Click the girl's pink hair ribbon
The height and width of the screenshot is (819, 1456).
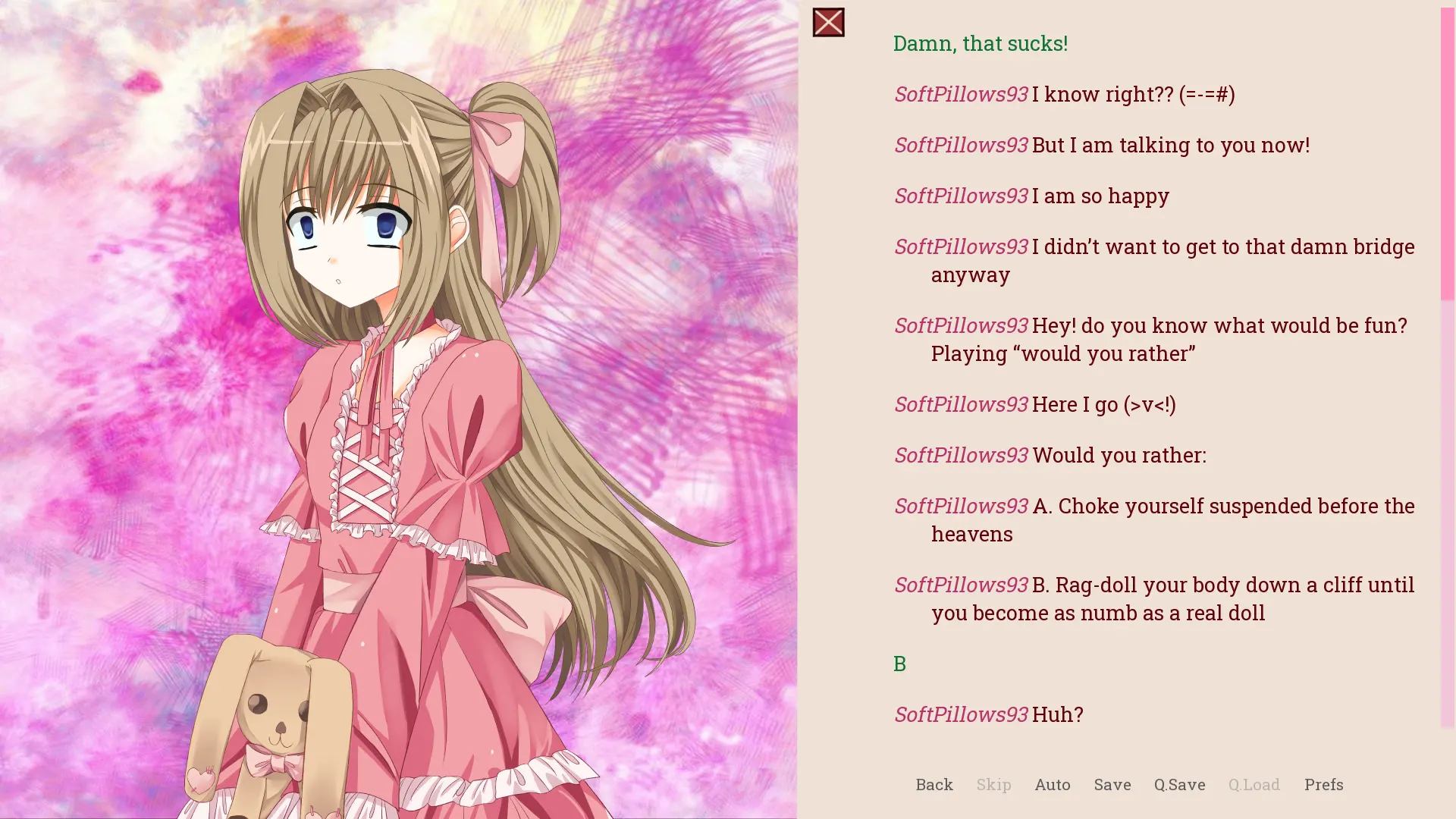497,148
